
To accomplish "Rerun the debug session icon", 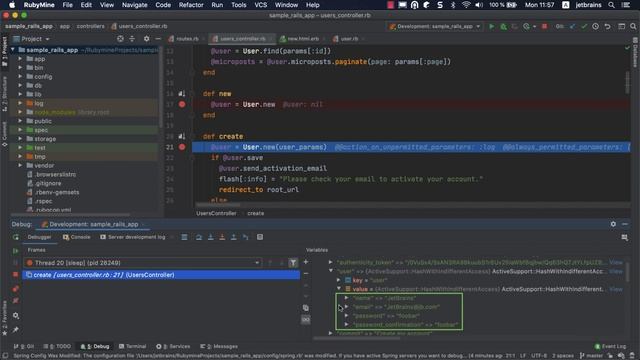I will [16, 237].
